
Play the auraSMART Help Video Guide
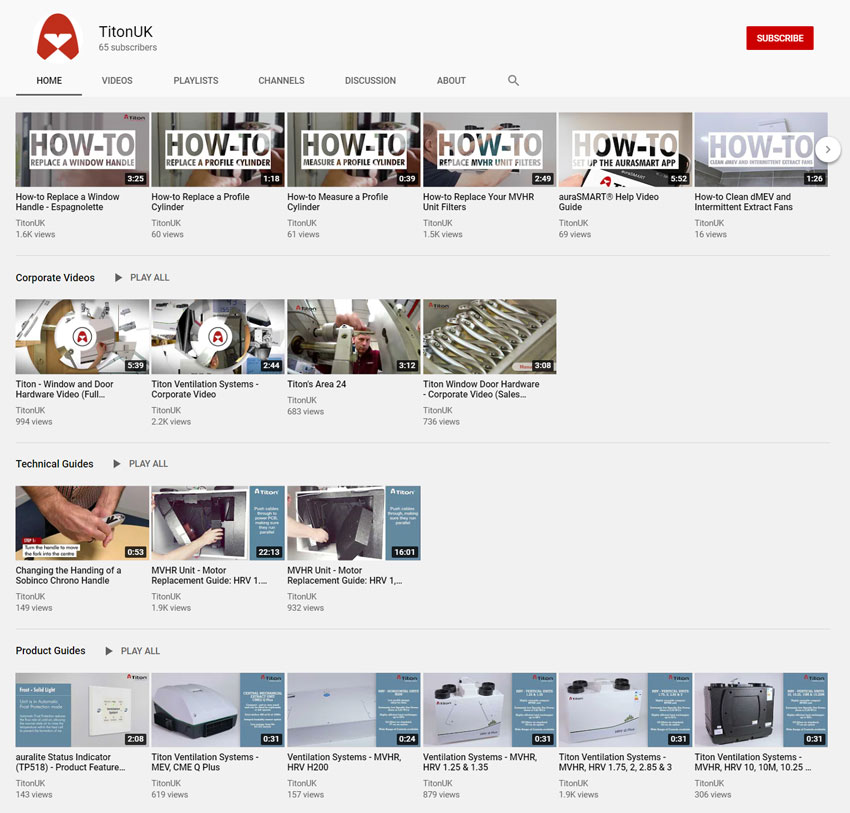click(x=625, y=148)
